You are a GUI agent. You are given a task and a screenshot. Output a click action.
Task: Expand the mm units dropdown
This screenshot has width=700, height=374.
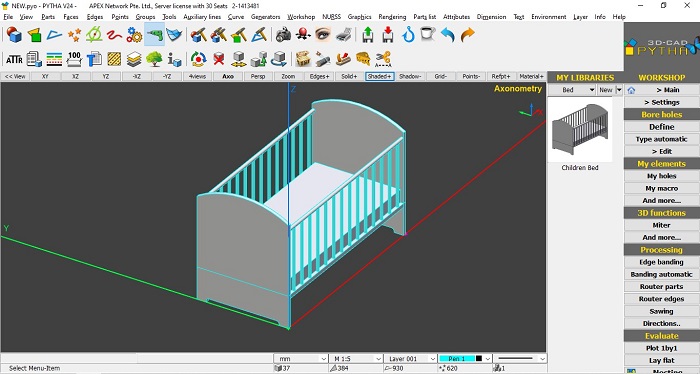click(x=302, y=358)
